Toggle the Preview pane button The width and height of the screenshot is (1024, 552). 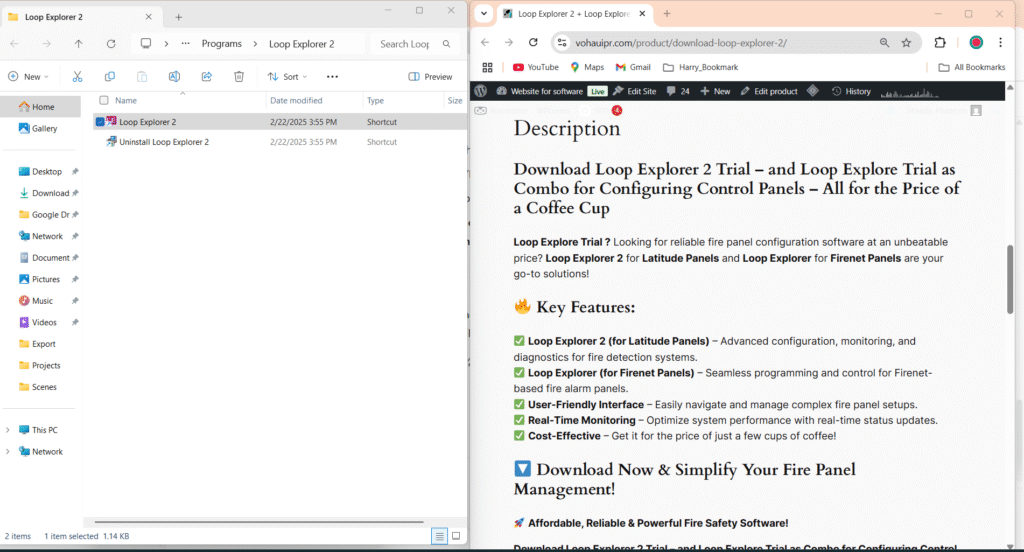click(430, 76)
